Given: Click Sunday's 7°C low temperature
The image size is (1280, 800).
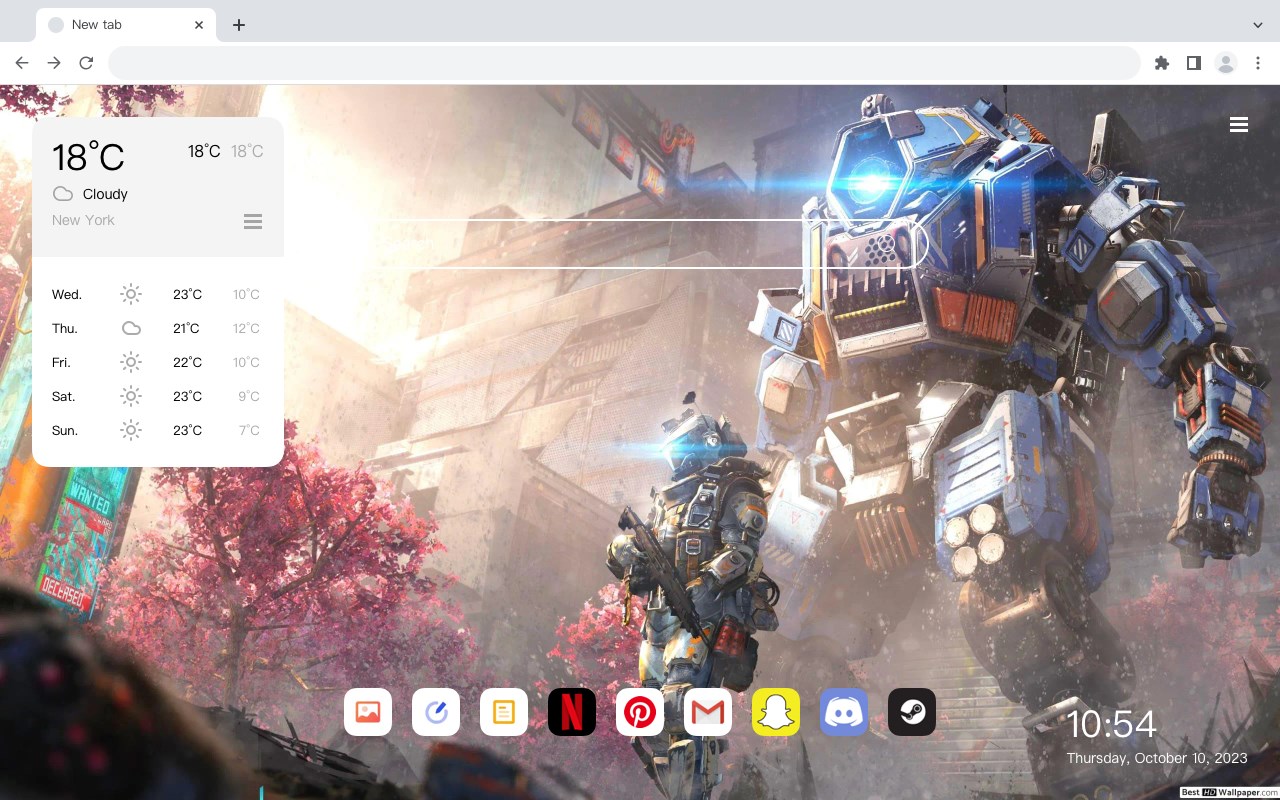Looking at the screenshot, I should point(249,430).
